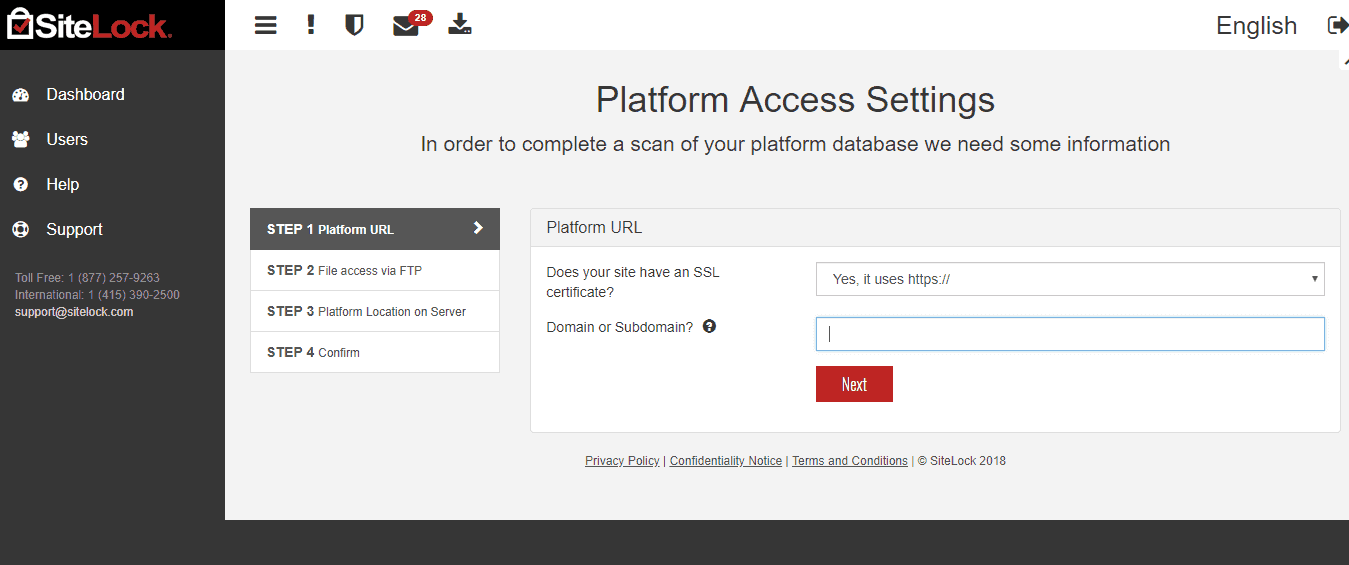Focus the Domain or Subdomain text field

click(1070, 334)
